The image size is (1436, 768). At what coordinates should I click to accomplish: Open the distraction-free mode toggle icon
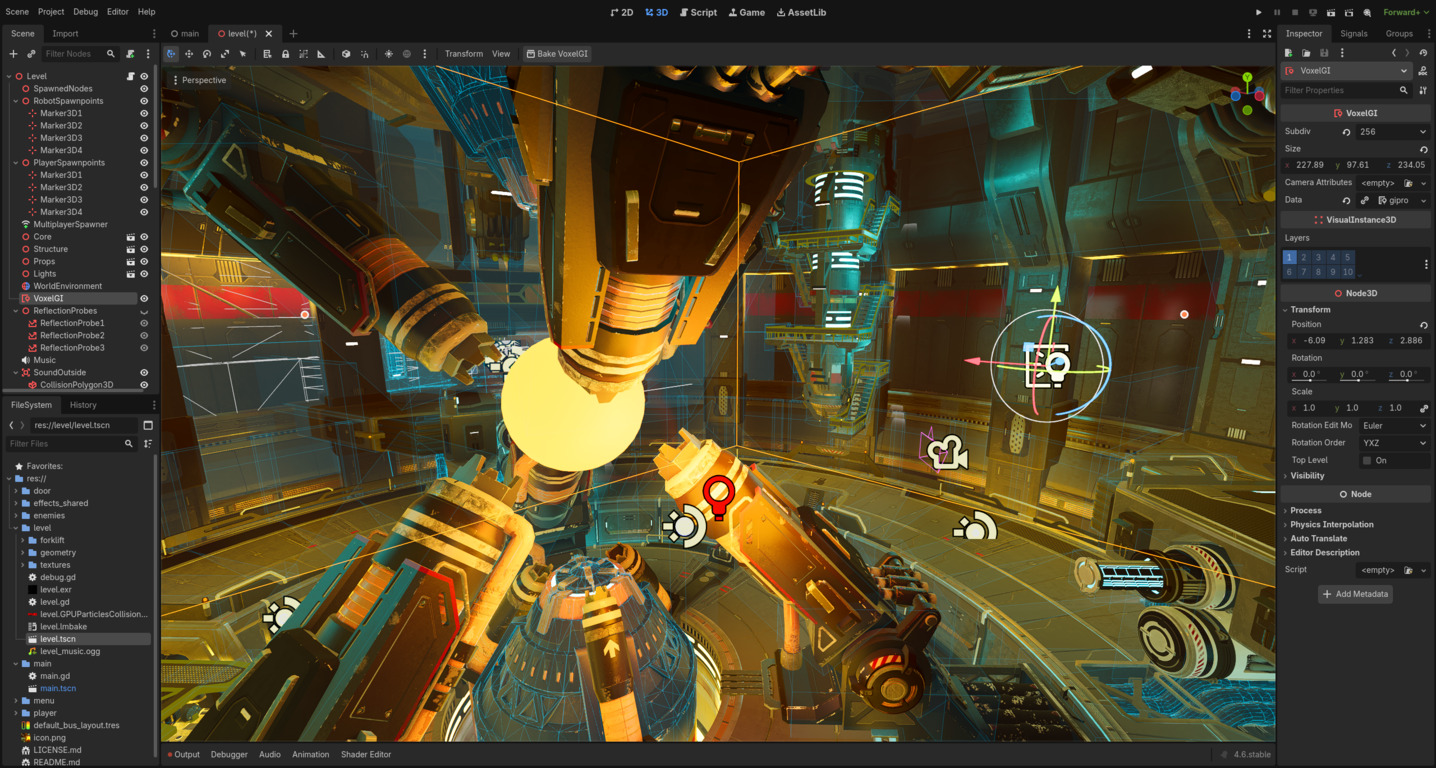(x=1267, y=33)
